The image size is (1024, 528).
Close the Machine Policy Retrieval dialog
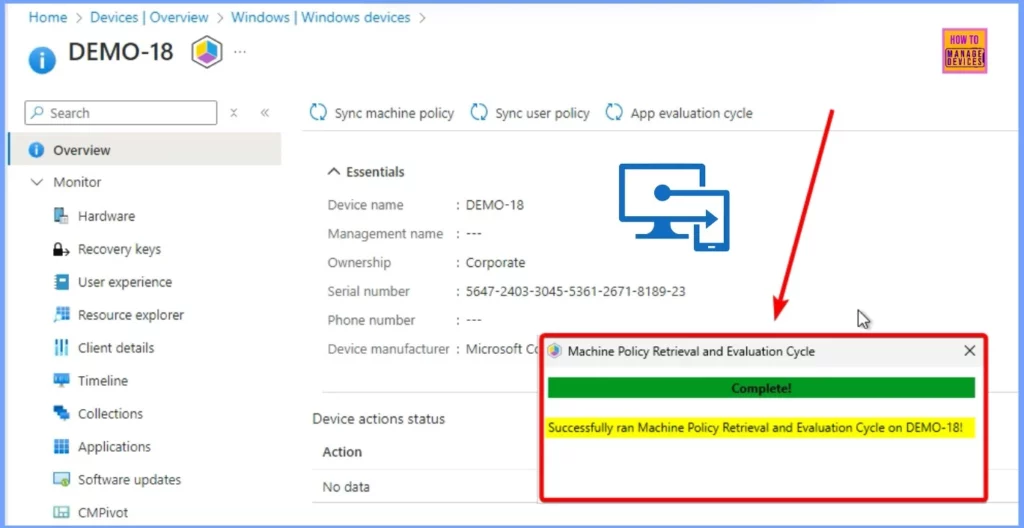[x=970, y=351]
